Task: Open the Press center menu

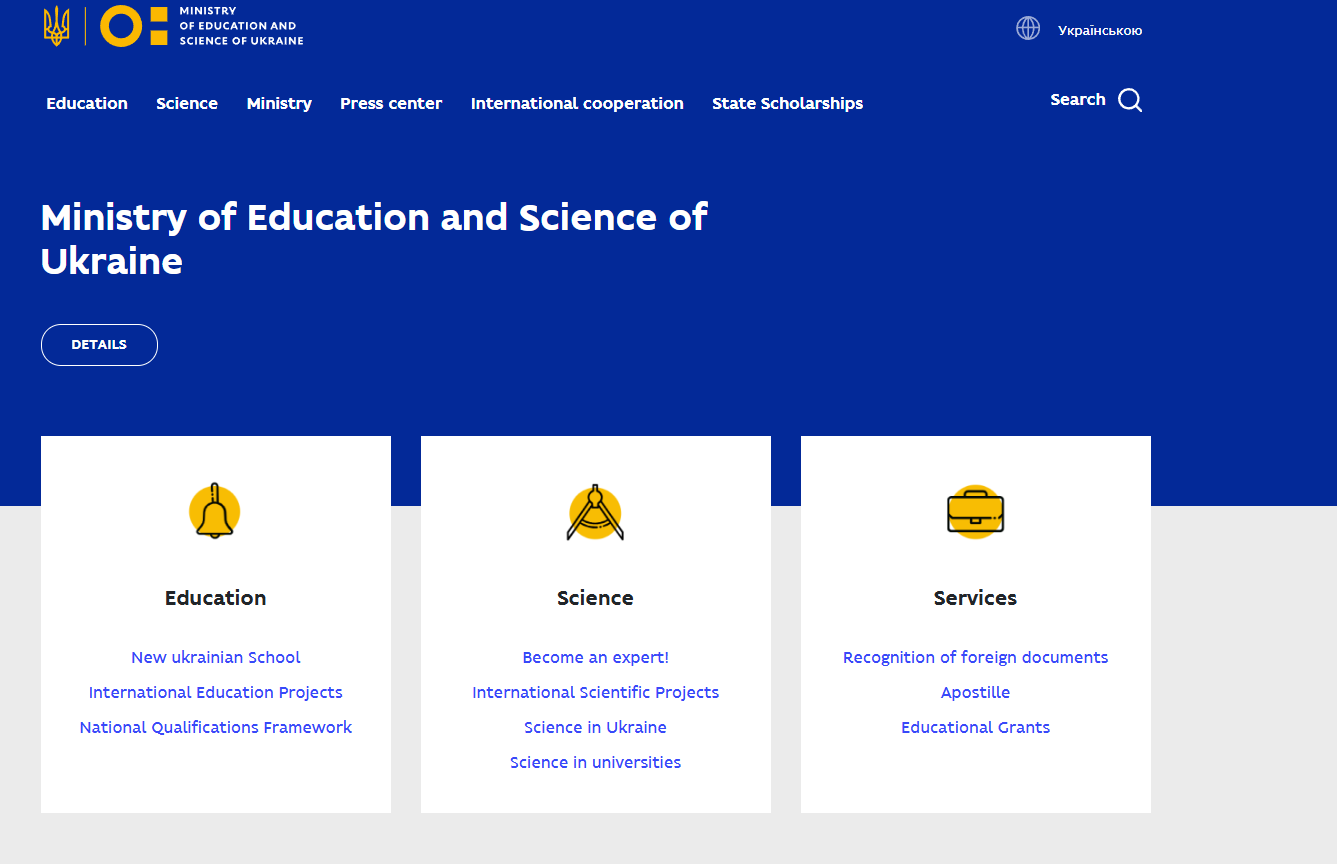Action: click(391, 103)
